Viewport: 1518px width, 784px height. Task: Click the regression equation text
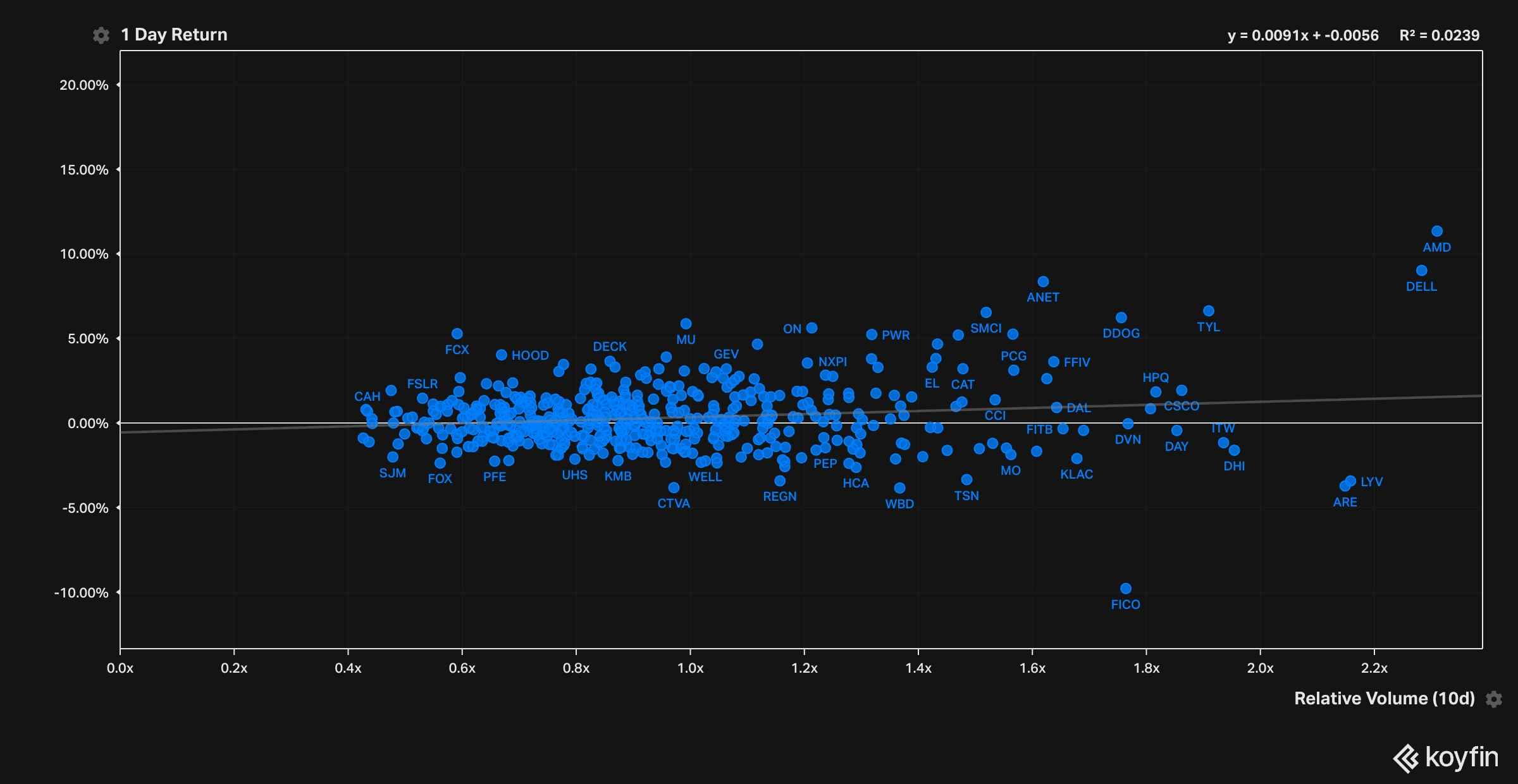1302,35
